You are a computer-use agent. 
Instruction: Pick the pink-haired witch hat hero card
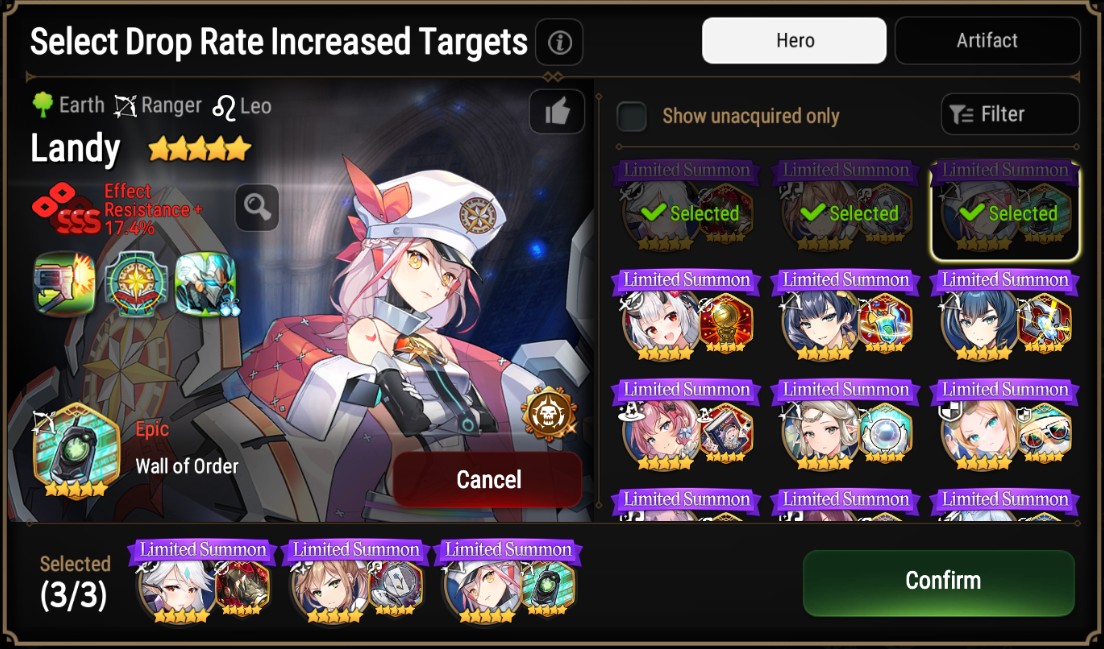click(686, 425)
